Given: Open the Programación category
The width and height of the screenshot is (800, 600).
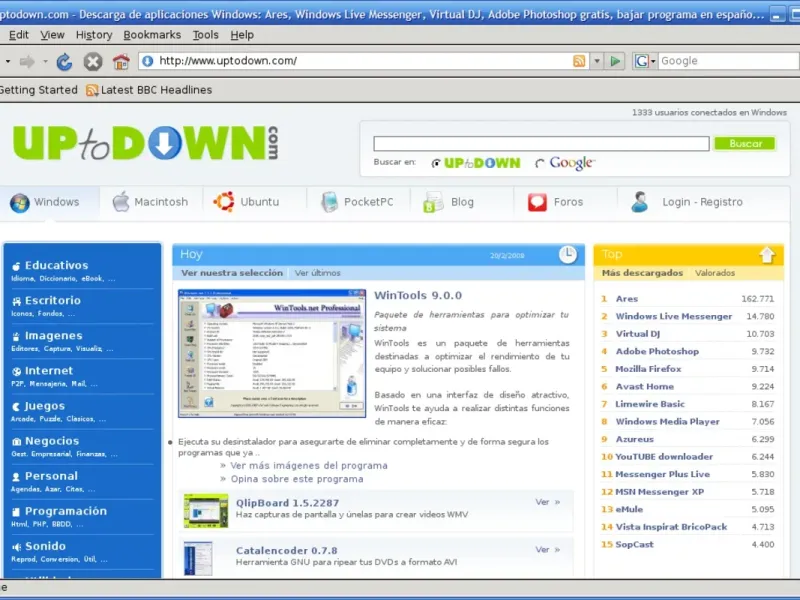Looking at the screenshot, I should coord(66,511).
